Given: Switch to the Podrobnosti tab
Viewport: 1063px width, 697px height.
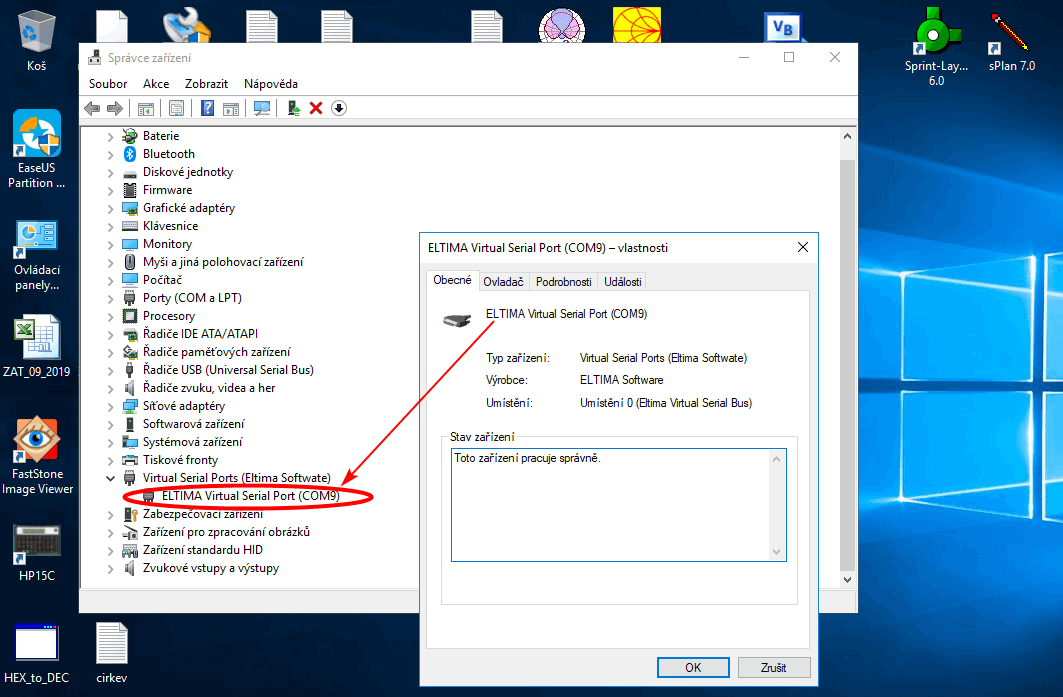Looking at the screenshot, I should pyautogui.click(x=563, y=282).
